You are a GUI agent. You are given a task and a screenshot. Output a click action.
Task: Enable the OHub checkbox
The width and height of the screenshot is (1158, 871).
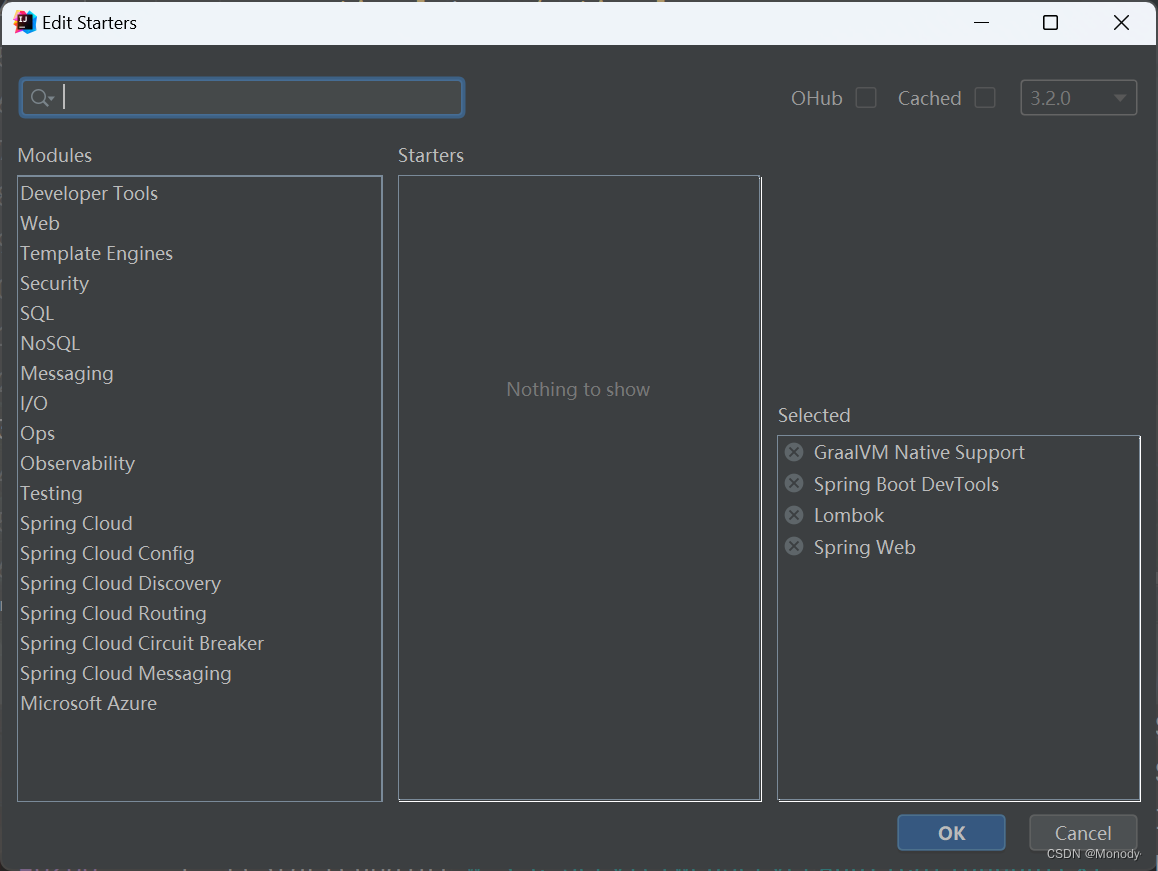[866, 98]
